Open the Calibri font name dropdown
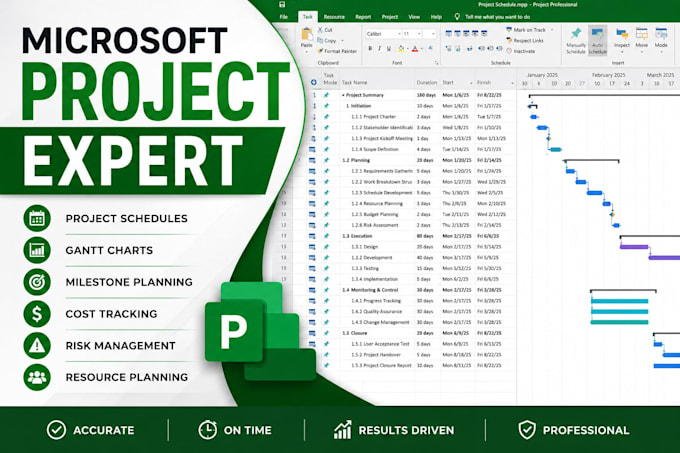Viewport: 680px width, 453px height. coord(399,34)
